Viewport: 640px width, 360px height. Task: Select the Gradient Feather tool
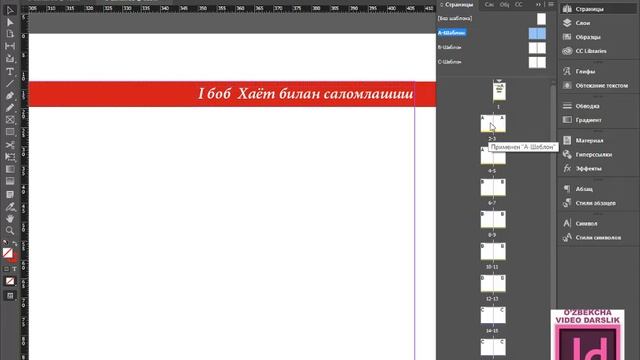pos(10,182)
